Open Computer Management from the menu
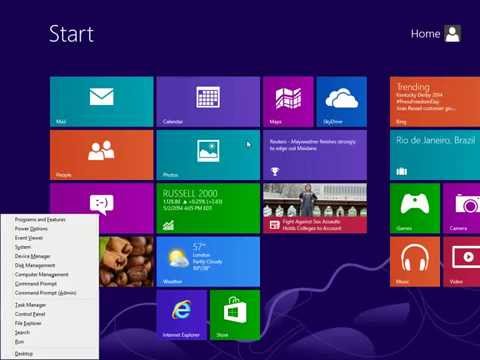Screen dimensions: 480x360 click(50, 274)
